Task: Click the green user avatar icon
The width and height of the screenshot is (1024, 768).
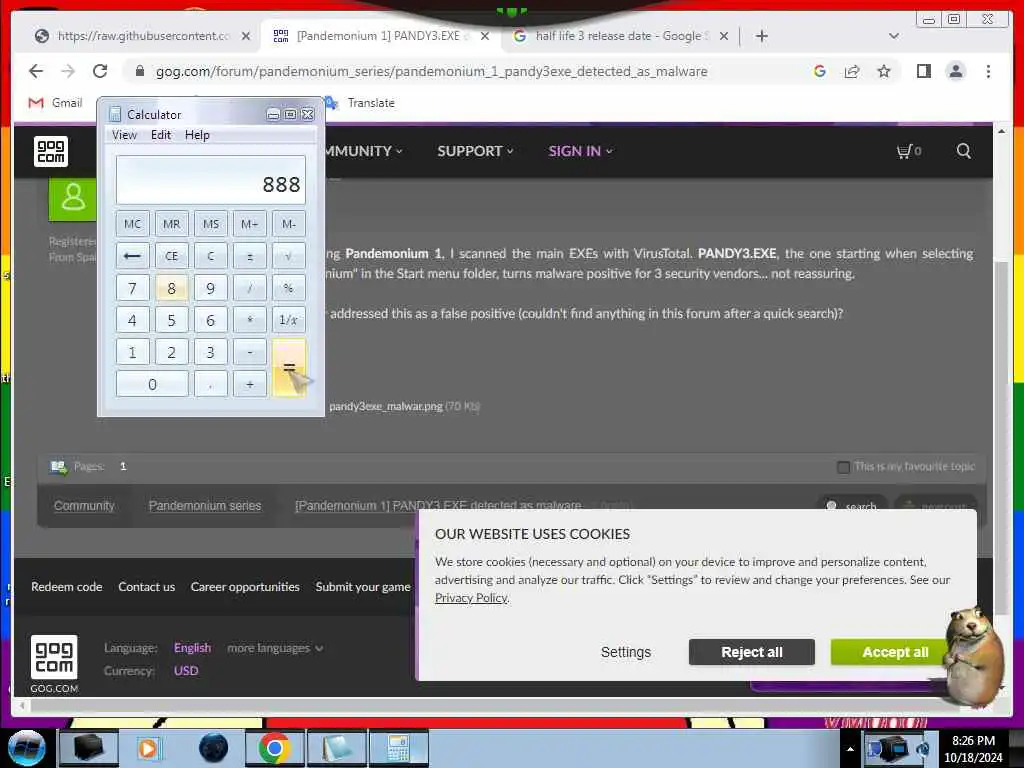Action: tap(72, 198)
